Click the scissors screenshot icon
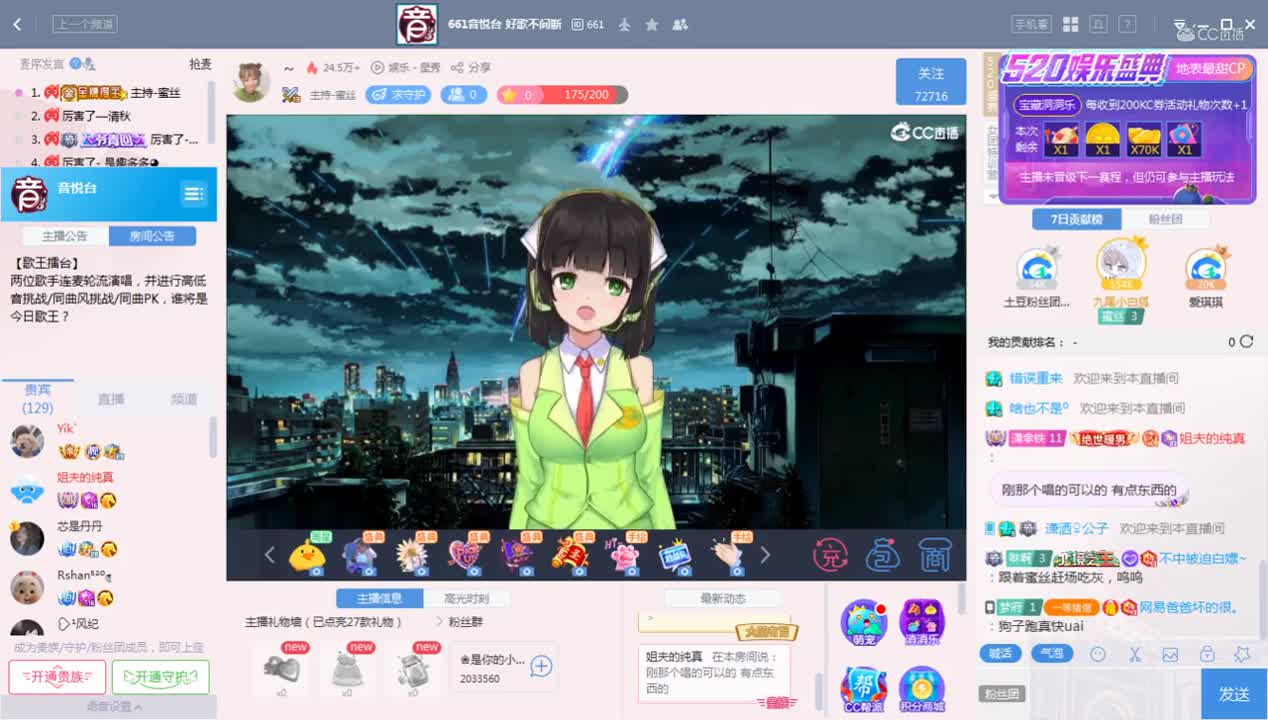 tap(1135, 654)
